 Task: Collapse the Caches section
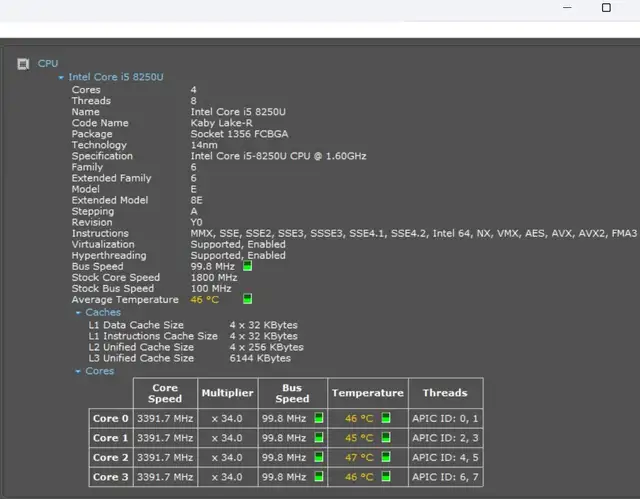pyautogui.click(x=78, y=313)
